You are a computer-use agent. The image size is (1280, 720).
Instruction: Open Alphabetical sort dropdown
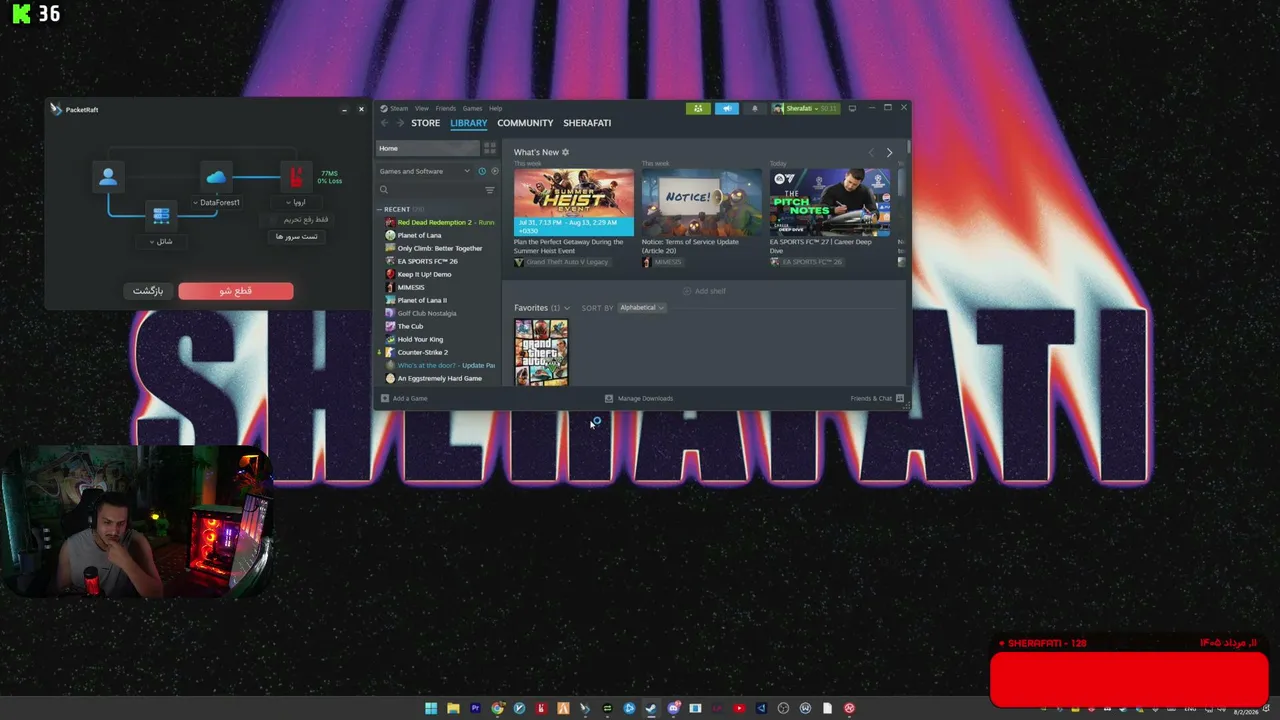click(642, 308)
